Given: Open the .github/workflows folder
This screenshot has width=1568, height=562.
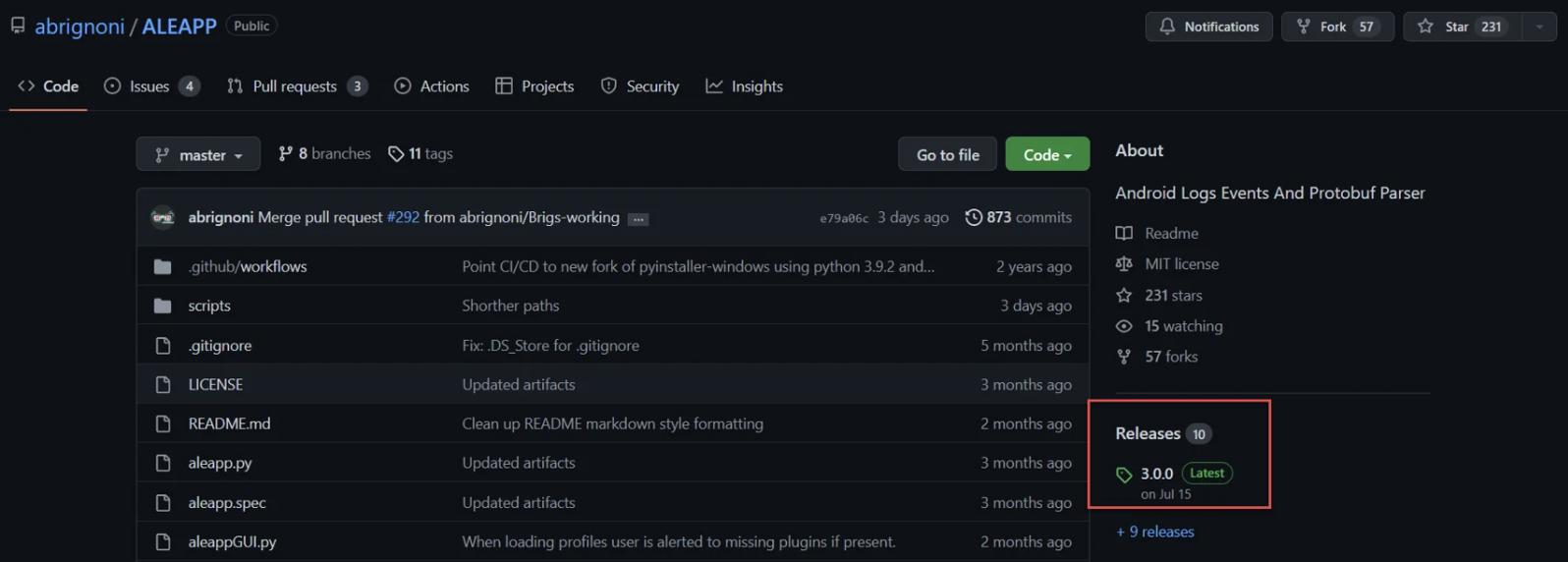Looking at the screenshot, I should pos(248,266).
